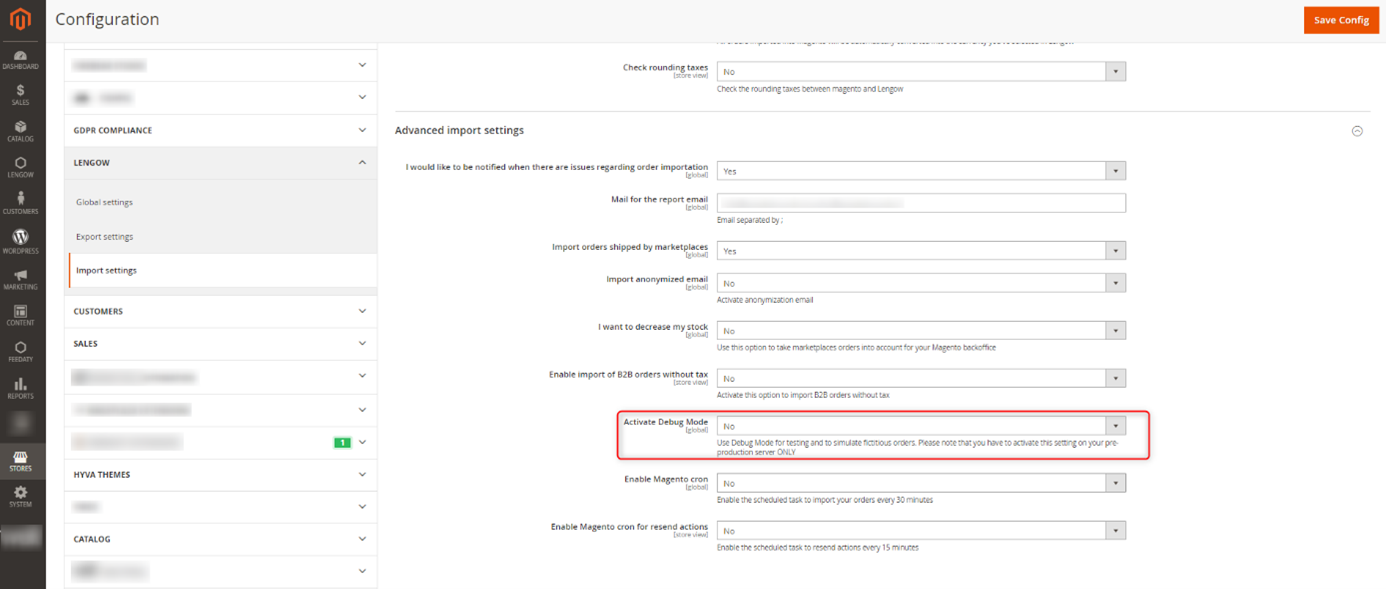Open the Dashboard sidebar icon

21,59
